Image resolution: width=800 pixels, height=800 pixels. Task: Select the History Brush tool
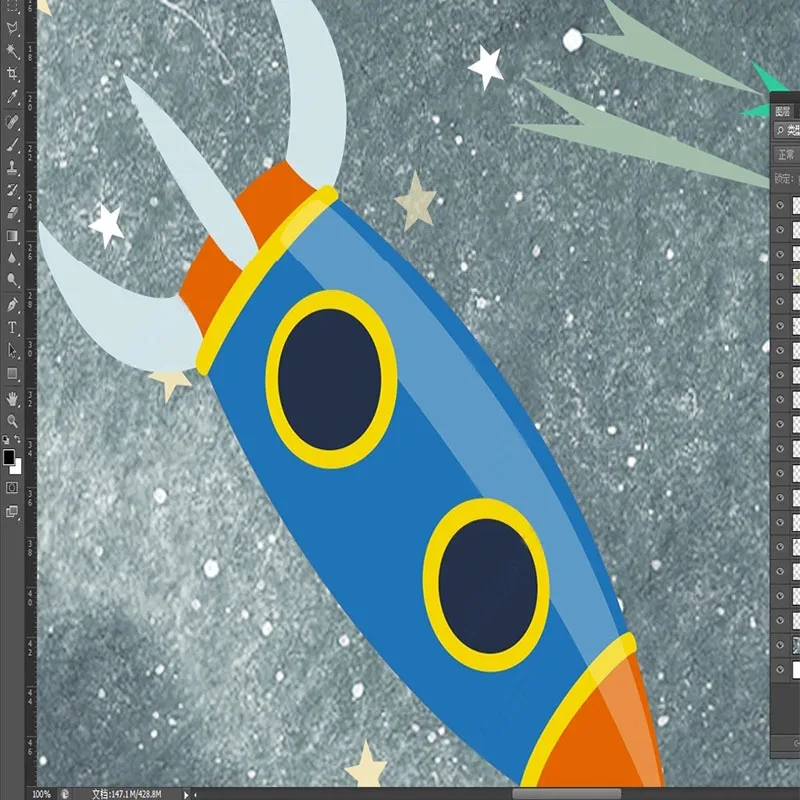[12, 190]
